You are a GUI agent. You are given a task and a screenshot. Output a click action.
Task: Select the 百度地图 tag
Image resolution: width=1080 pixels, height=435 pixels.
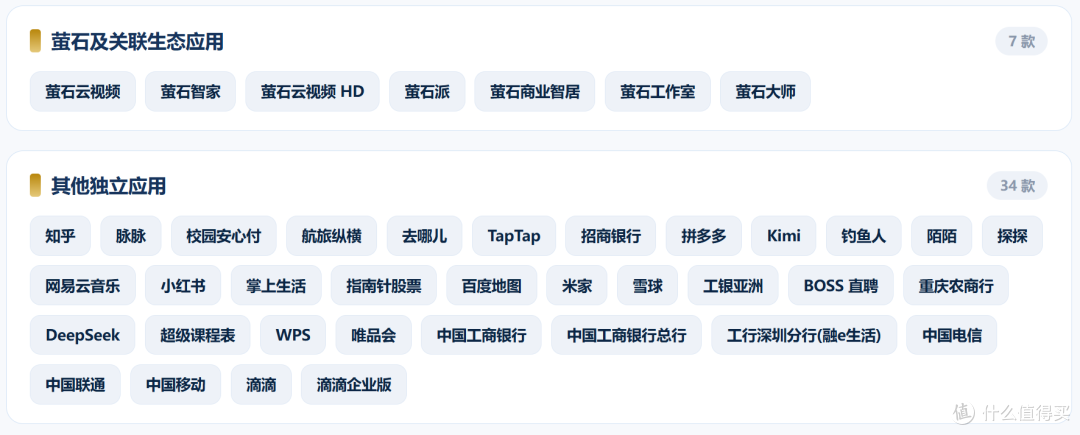coord(492,286)
